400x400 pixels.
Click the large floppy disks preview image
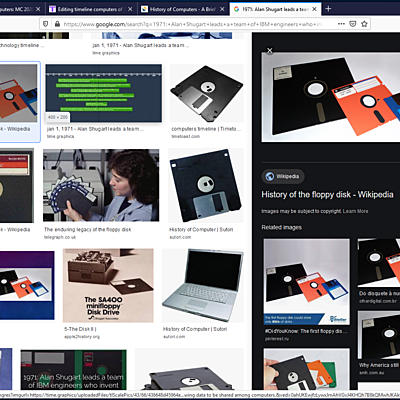pyautogui.click(x=331, y=97)
